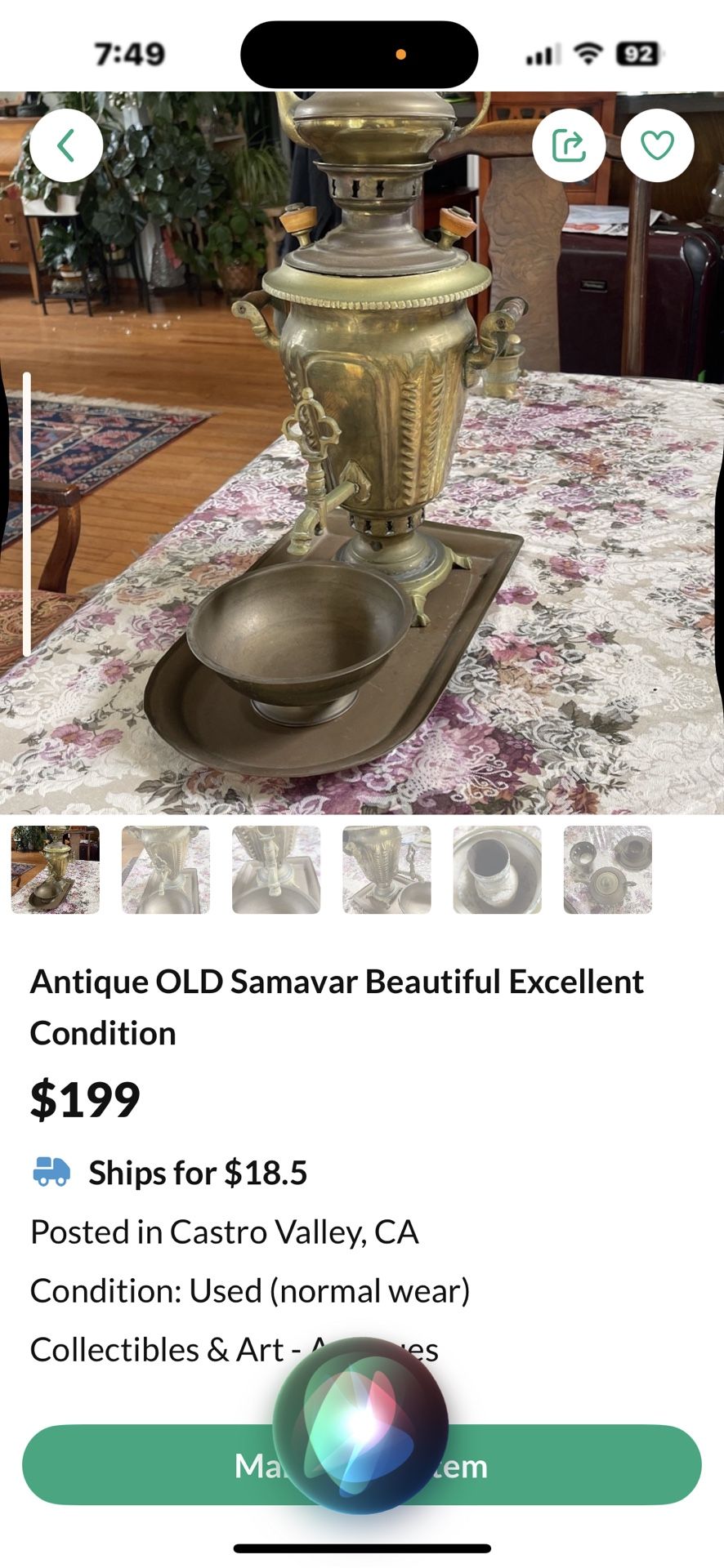724x1568 pixels.
Task: Tap the cellular signal bars
Action: (x=542, y=55)
